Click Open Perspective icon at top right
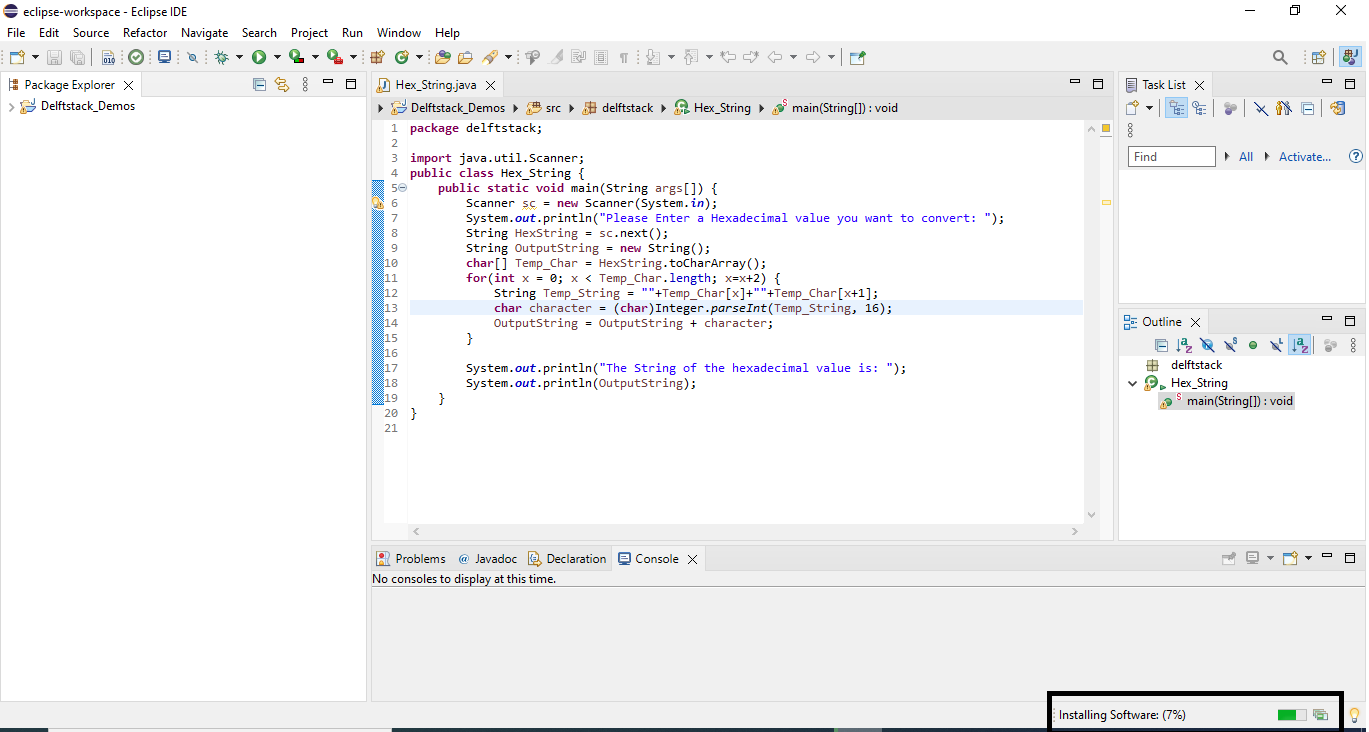The width and height of the screenshot is (1369, 732). pyautogui.click(x=1318, y=58)
